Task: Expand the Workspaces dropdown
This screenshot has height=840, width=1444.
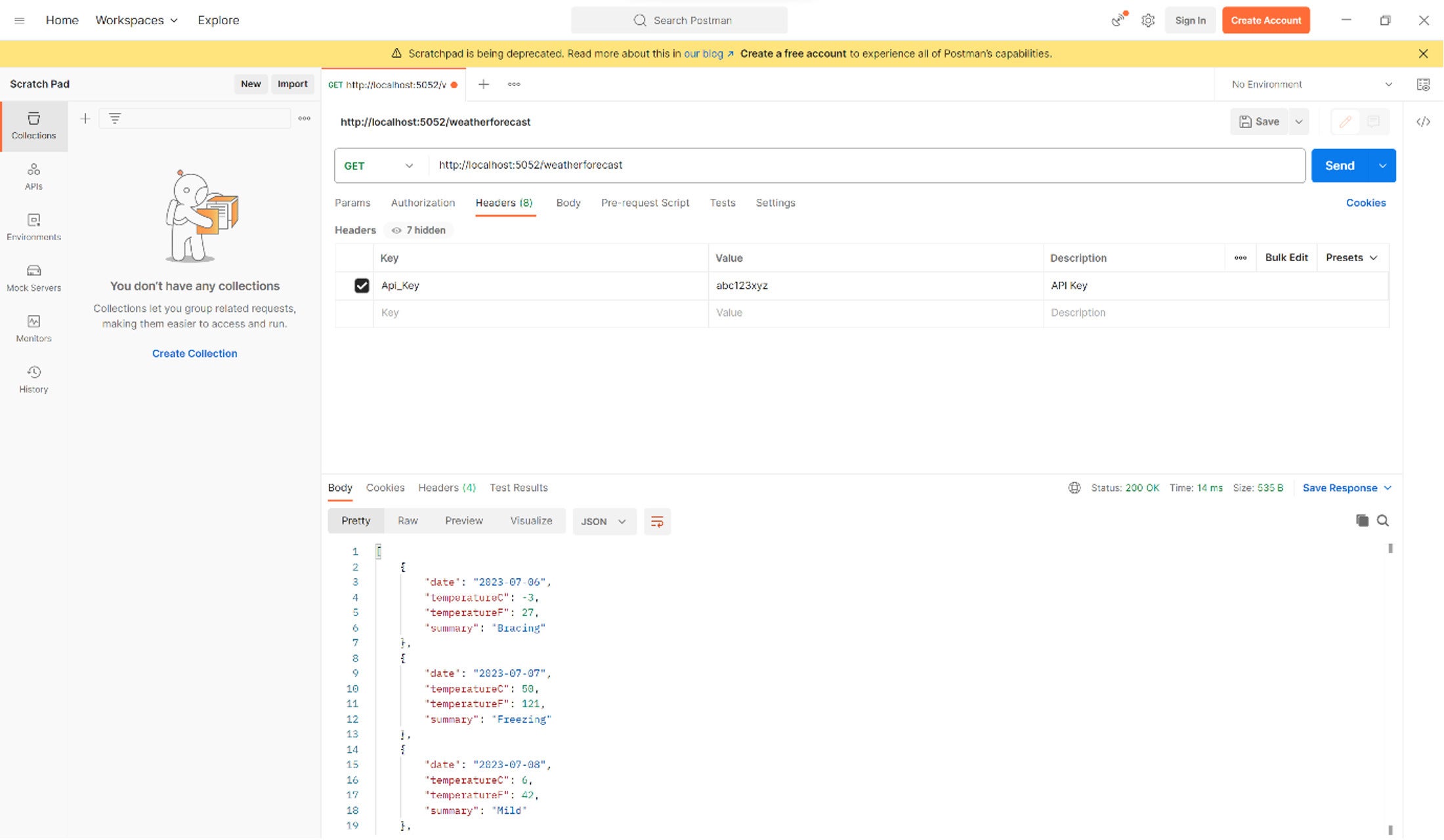Action: pos(137,20)
